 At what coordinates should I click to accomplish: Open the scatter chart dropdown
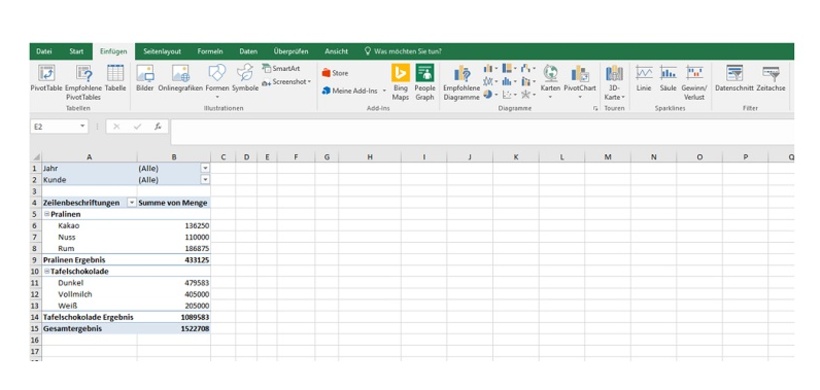(508, 94)
